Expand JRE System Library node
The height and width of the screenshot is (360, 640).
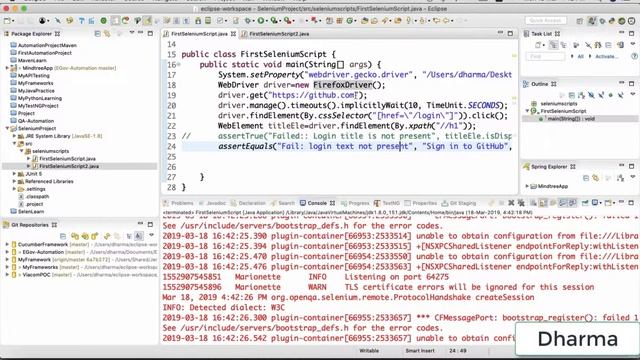(x=14, y=136)
